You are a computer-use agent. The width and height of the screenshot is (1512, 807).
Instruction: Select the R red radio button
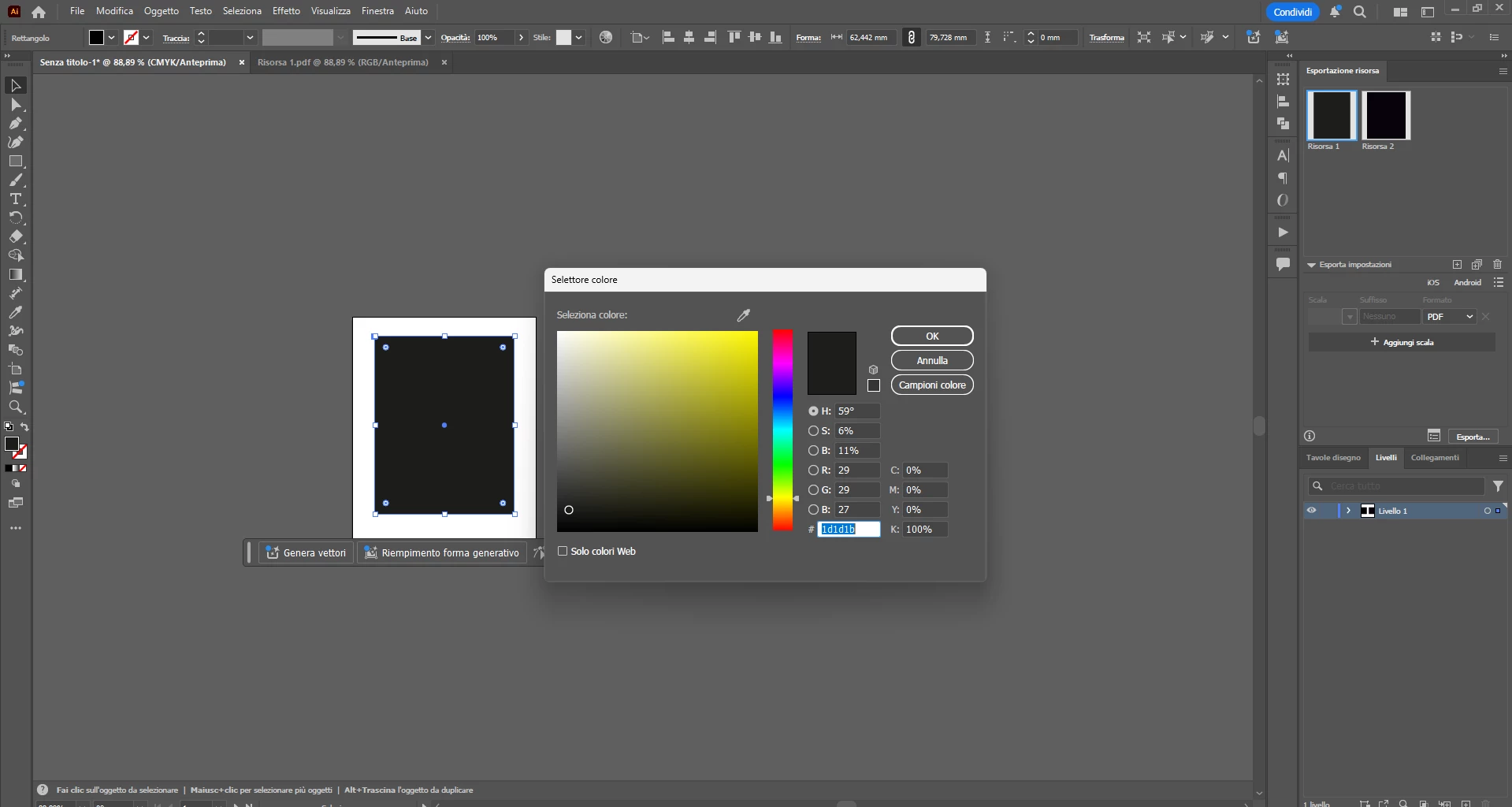pos(813,470)
